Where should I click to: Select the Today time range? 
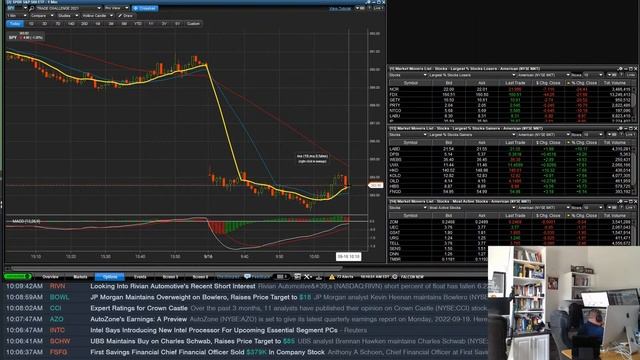(15, 24)
